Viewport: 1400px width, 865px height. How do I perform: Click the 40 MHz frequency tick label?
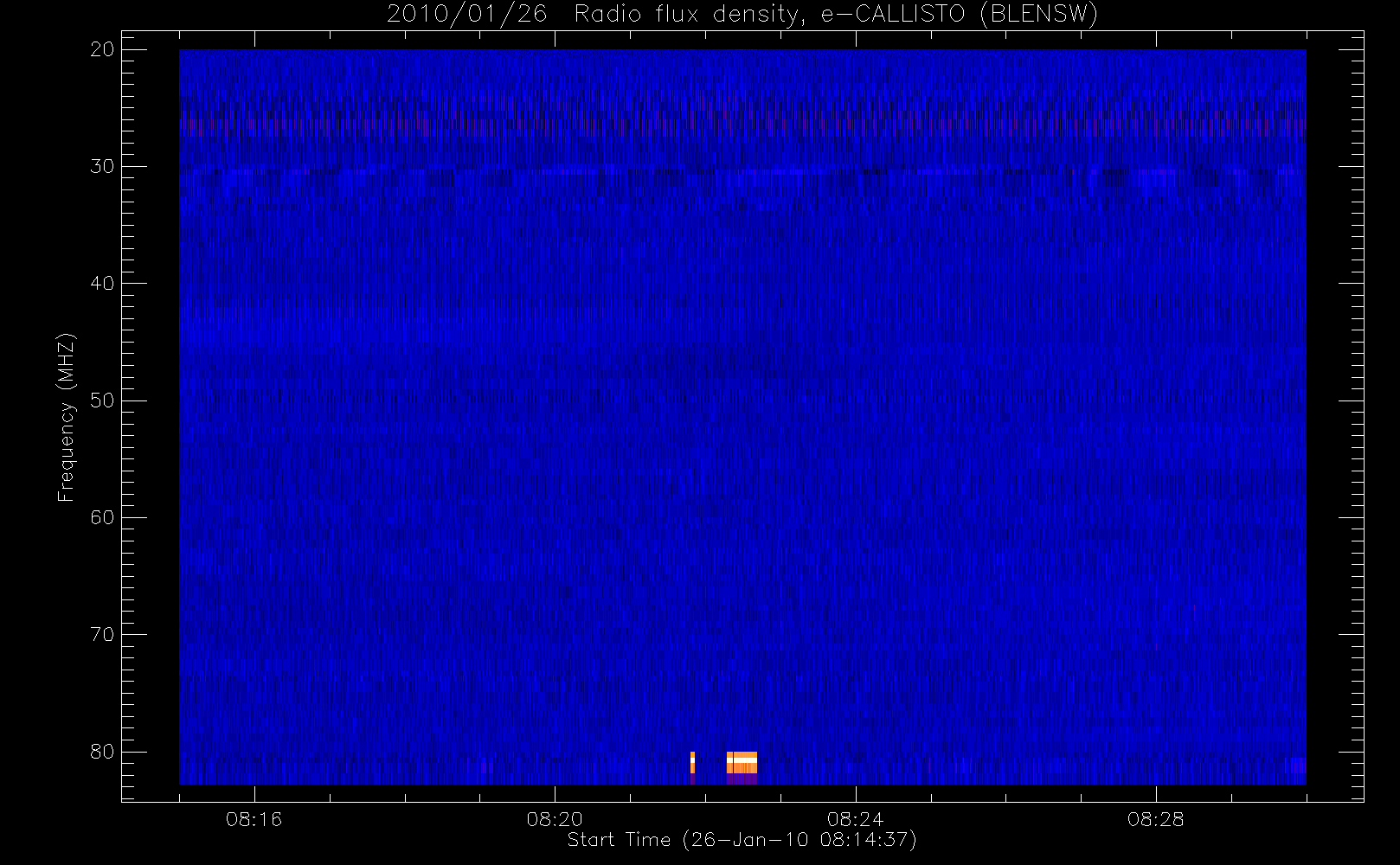pos(102,284)
